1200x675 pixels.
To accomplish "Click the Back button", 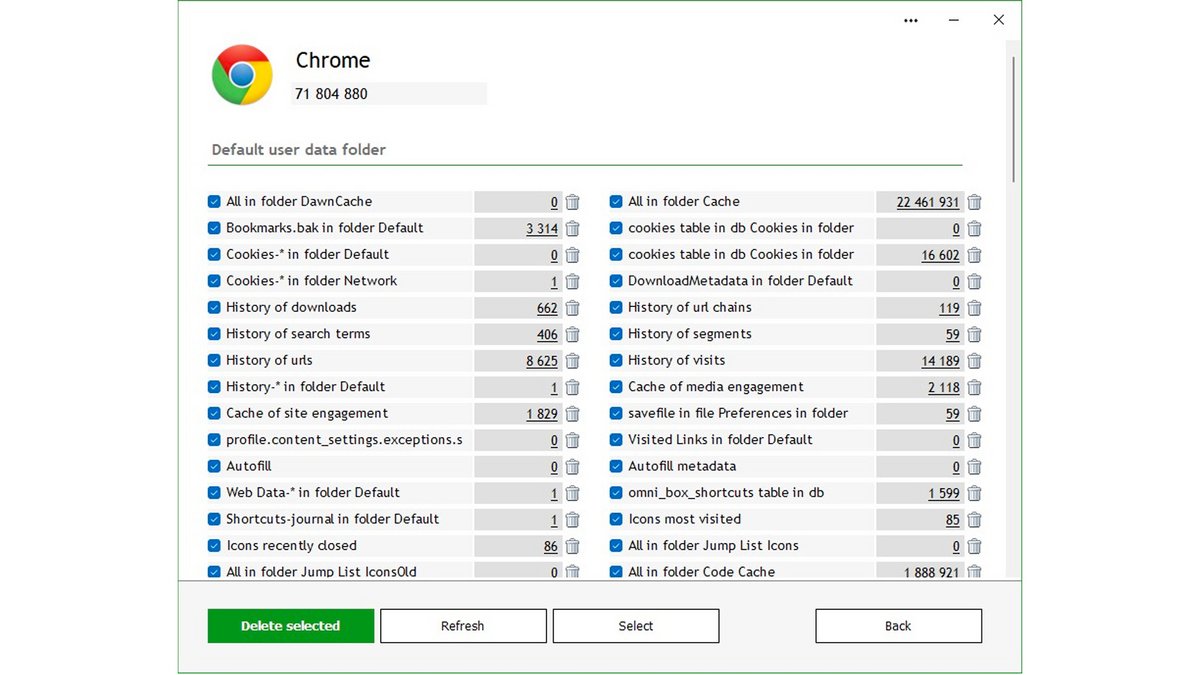I will pos(897,625).
